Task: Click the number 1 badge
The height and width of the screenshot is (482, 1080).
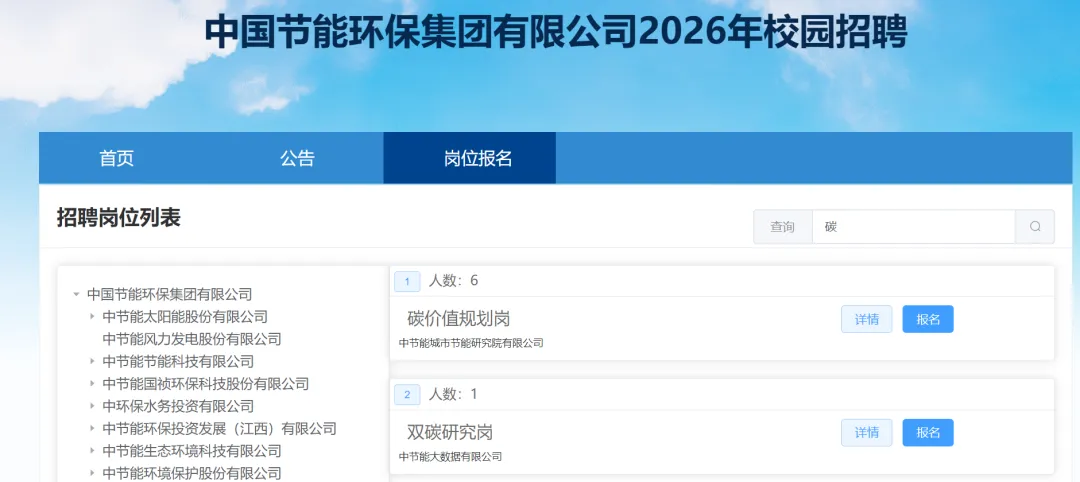Action: click(x=407, y=281)
